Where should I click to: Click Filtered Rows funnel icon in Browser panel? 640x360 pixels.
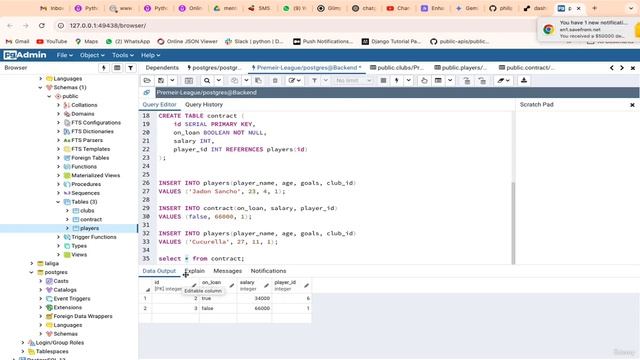131,68
